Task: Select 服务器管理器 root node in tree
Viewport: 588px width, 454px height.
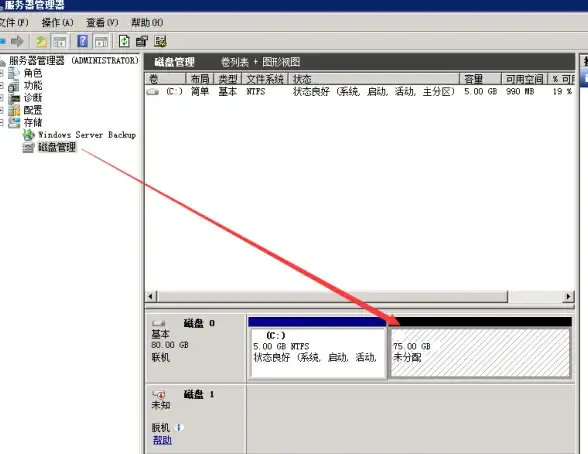Action: [74, 60]
